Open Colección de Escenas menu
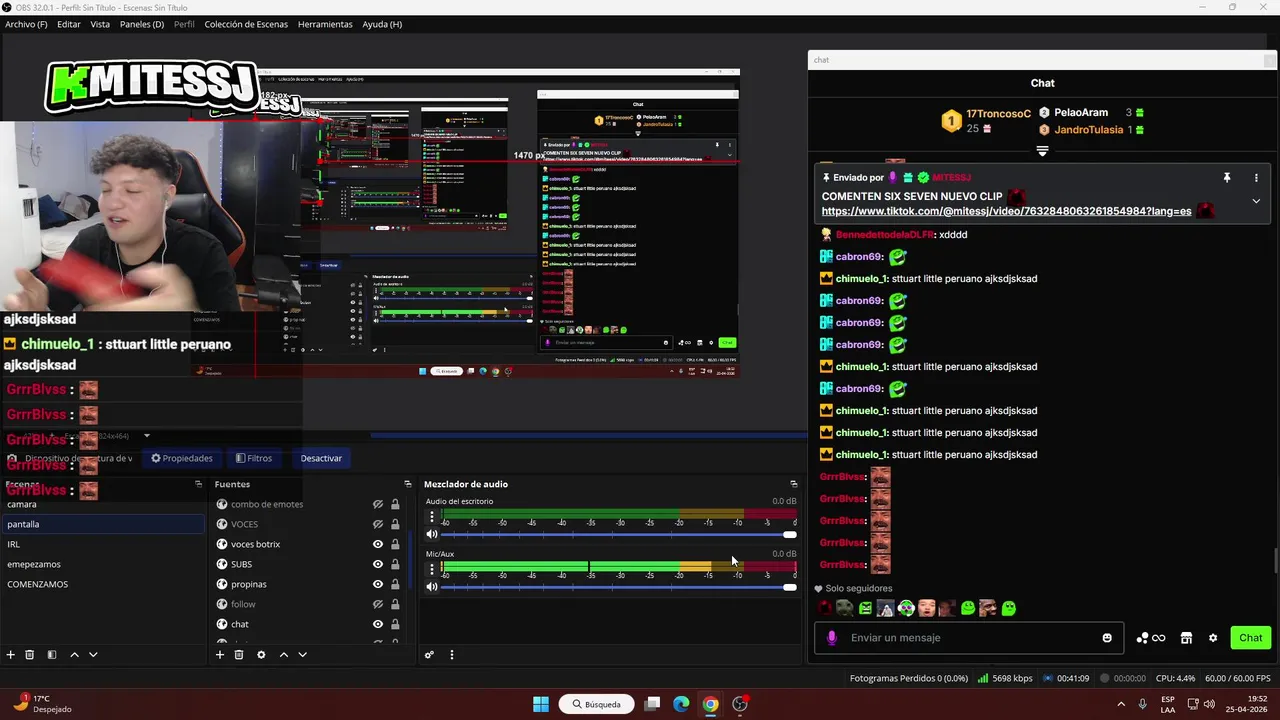Image resolution: width=1280 pixels, height=720 pixels. (246, 24)
